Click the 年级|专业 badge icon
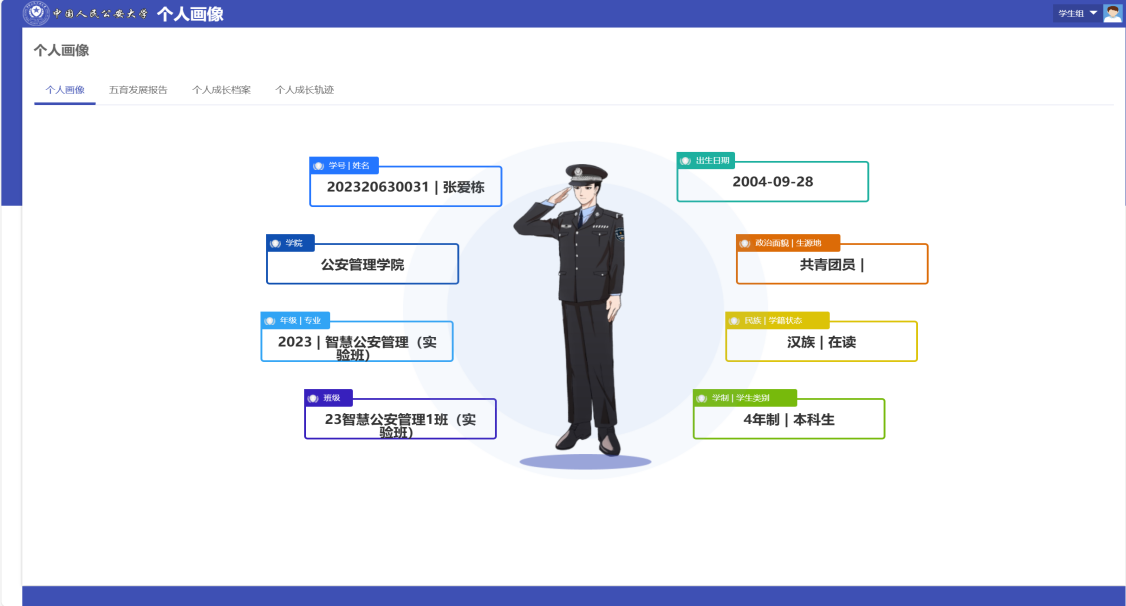 [x=268, y=321]
